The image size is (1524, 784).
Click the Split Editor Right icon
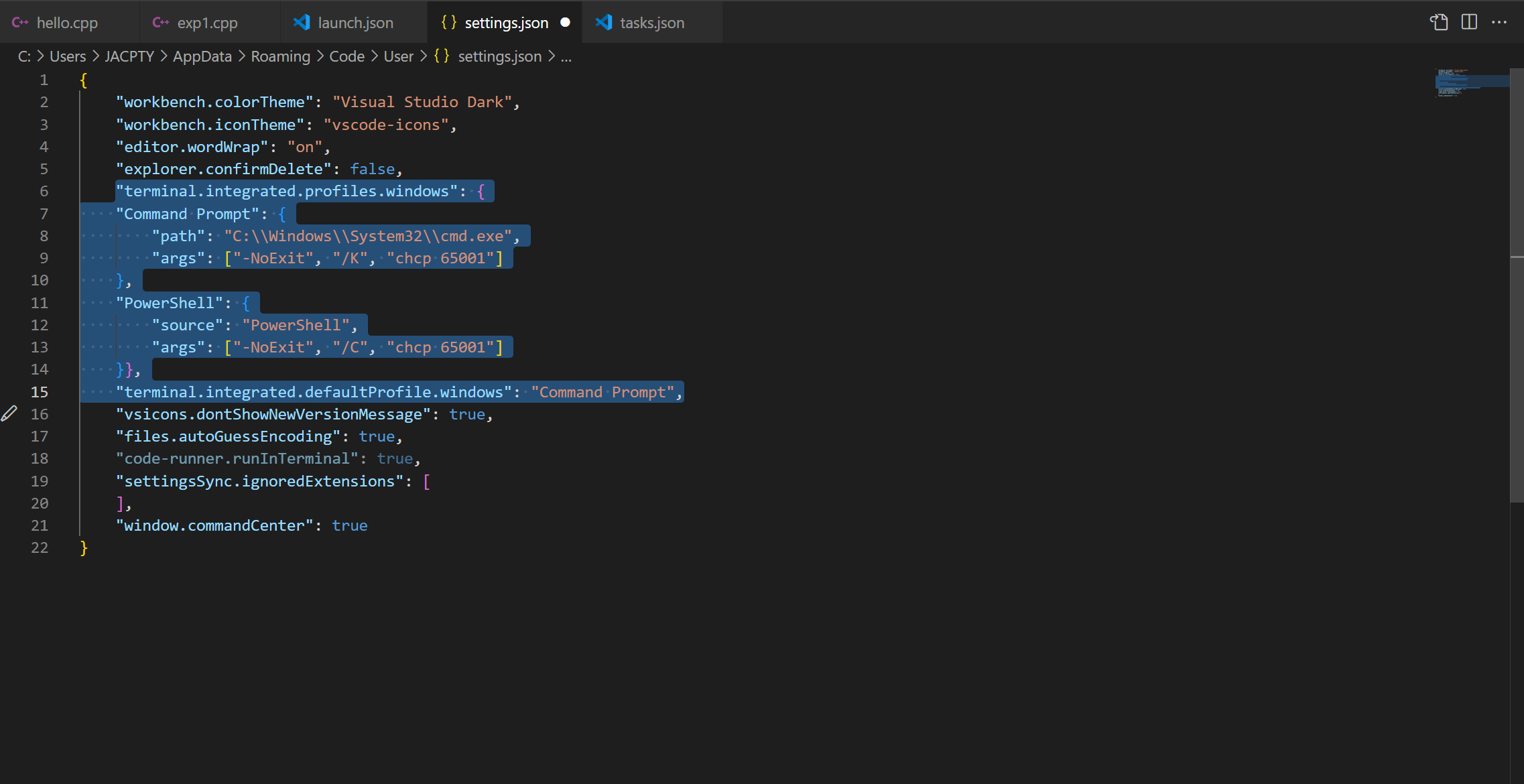1469,22
